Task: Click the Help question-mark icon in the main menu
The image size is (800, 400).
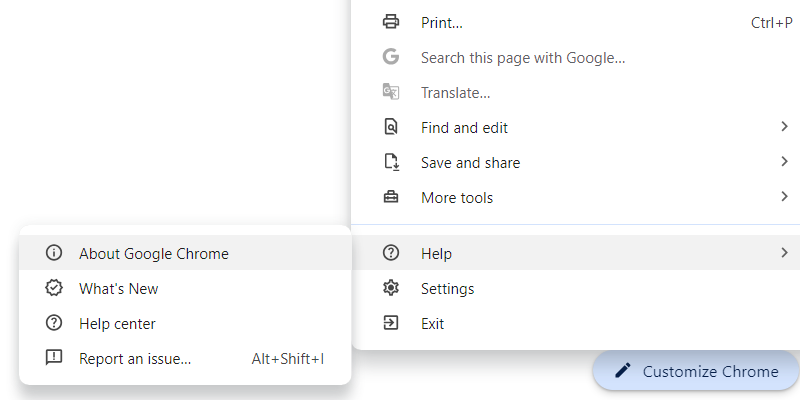Action: 391,253
